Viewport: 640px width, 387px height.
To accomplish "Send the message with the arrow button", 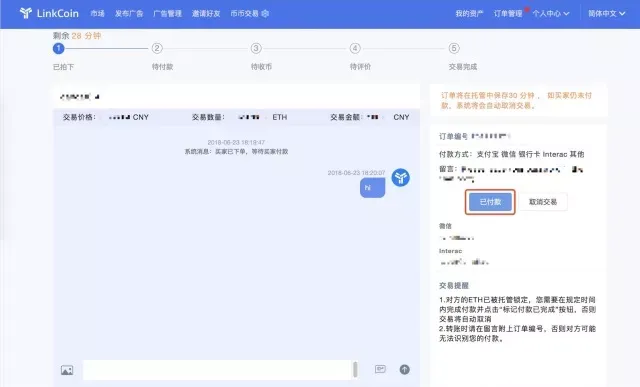I will point(404,369).
